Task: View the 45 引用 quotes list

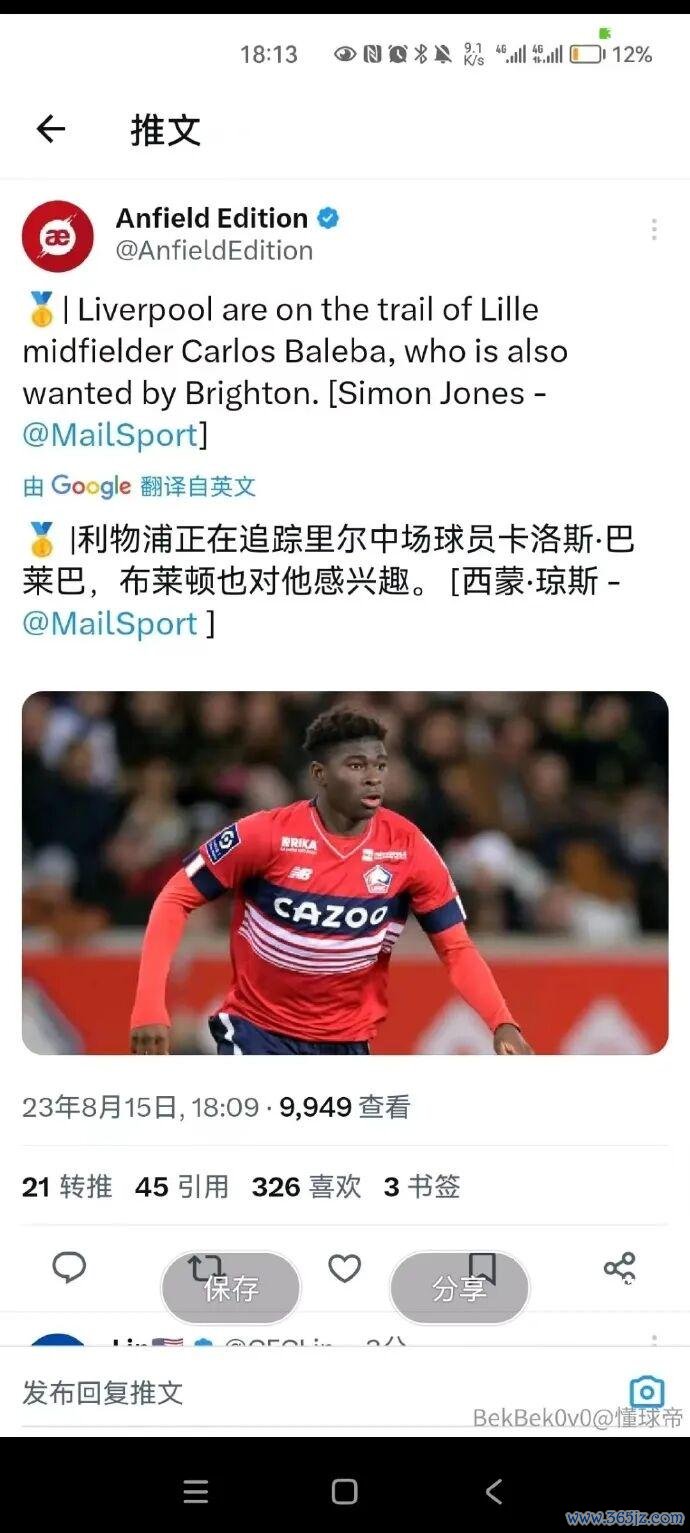Action: click(x=182, y=1187)
